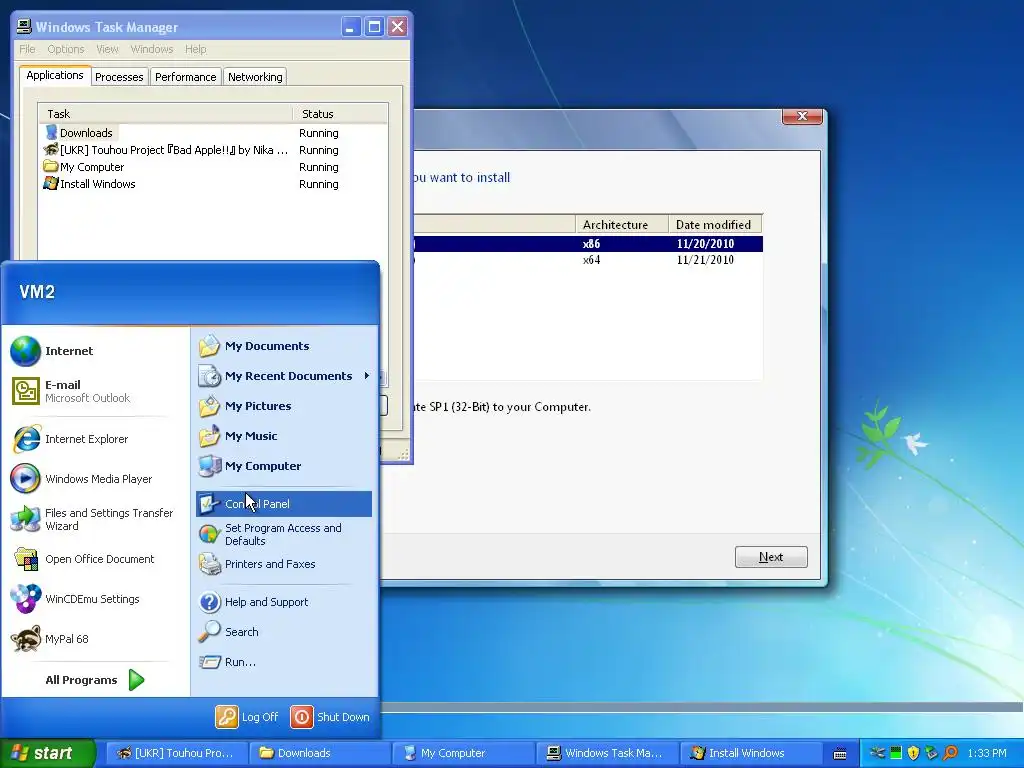The height and width of the screenshot is (768, 1024).
Task: Open Task Manager Help menu
Action: click(x=195, y=49)
